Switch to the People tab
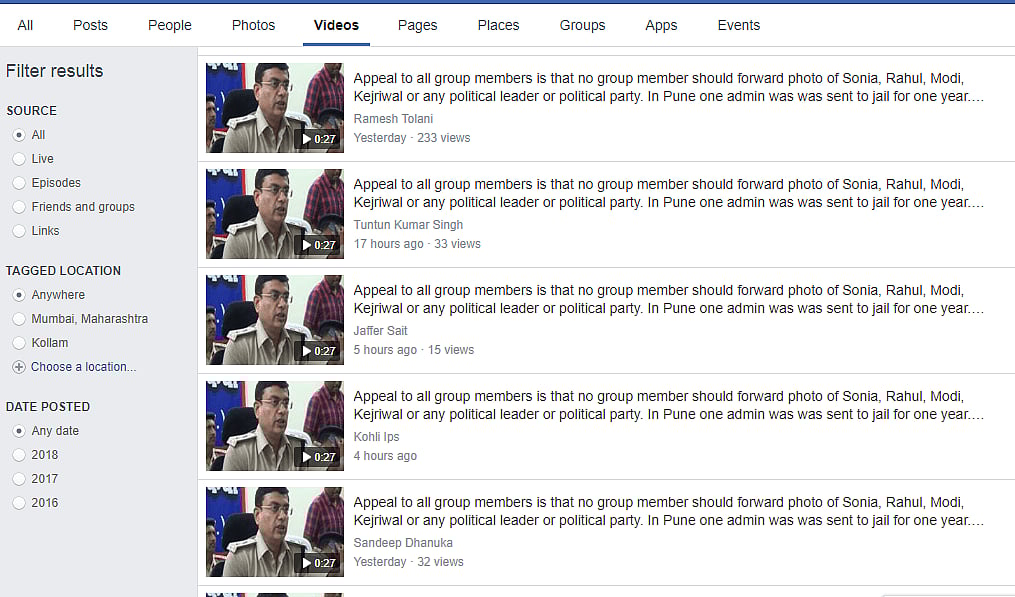This screenshot has height=597, width=1015. coord(169,25)
